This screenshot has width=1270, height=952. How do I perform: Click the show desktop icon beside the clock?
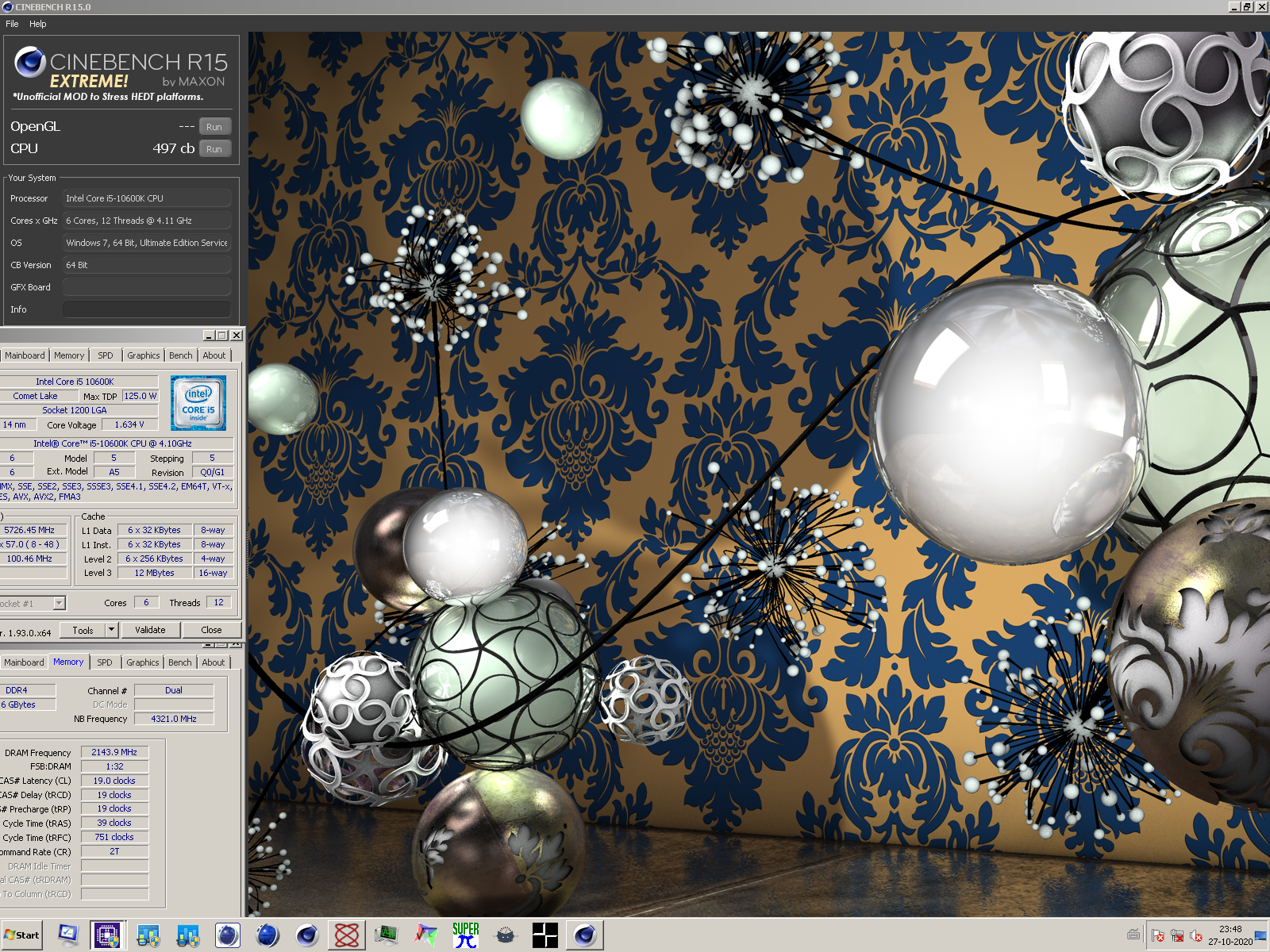click(x=1261, y=936)
